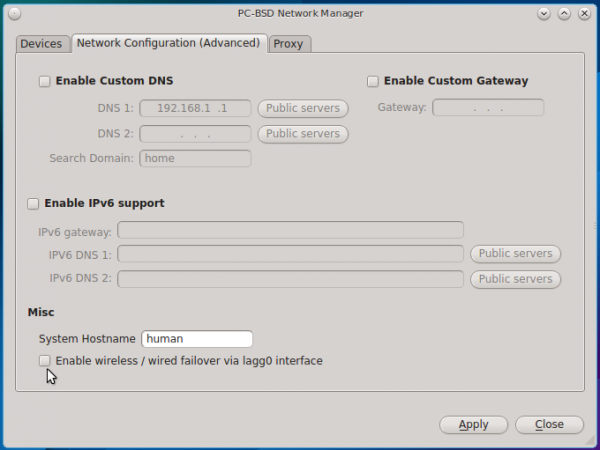Open the window menu icon in title bar
The width and height of the screenshot is (600, 450).
pos(15,14)
